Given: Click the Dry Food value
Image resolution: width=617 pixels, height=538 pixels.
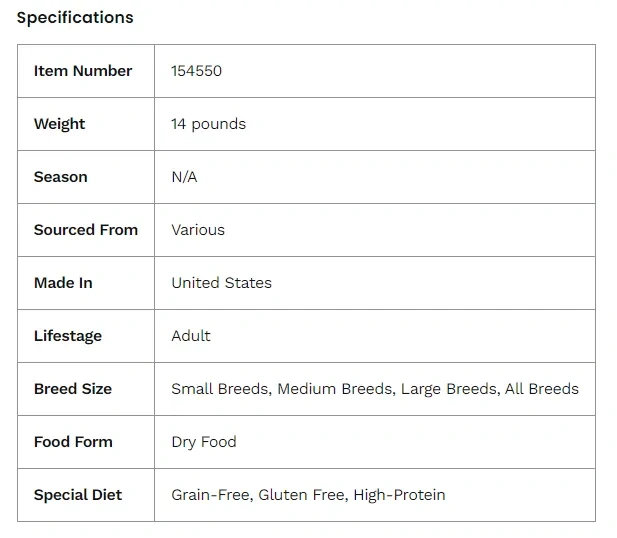Looking at the screenshot, I should tap(204, 442).
